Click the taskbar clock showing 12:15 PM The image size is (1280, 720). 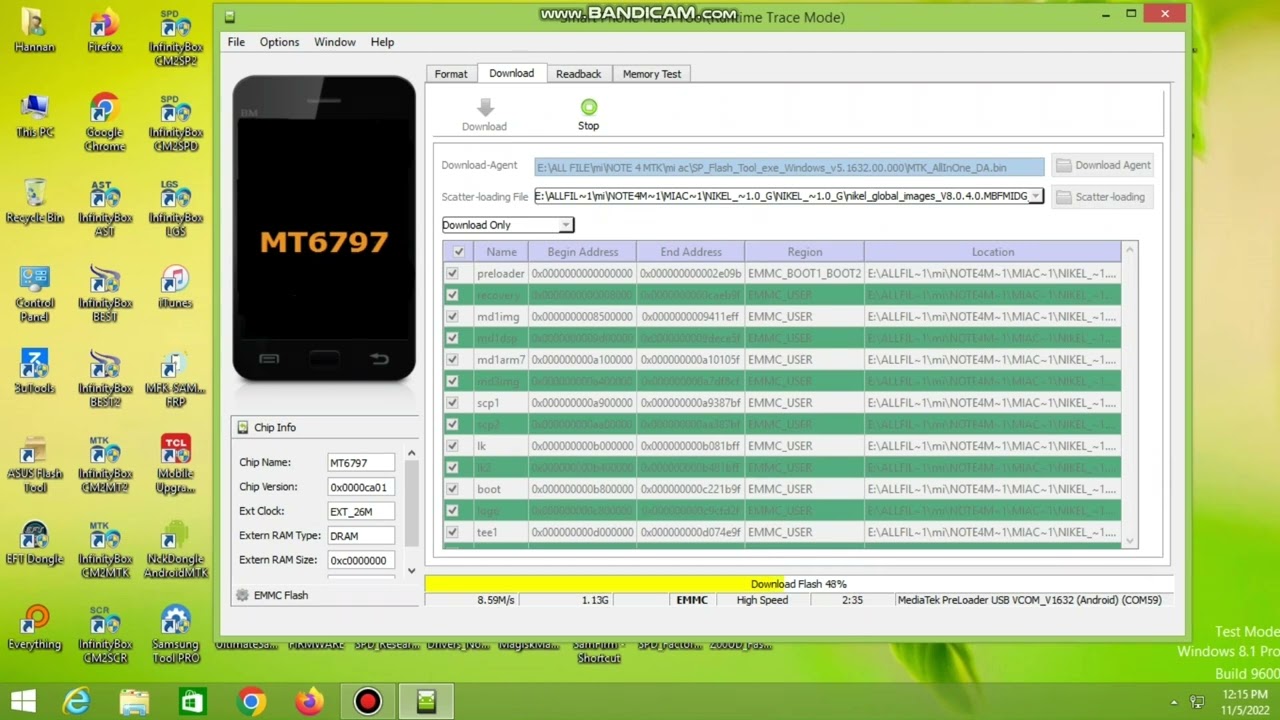coord(1243,701)
